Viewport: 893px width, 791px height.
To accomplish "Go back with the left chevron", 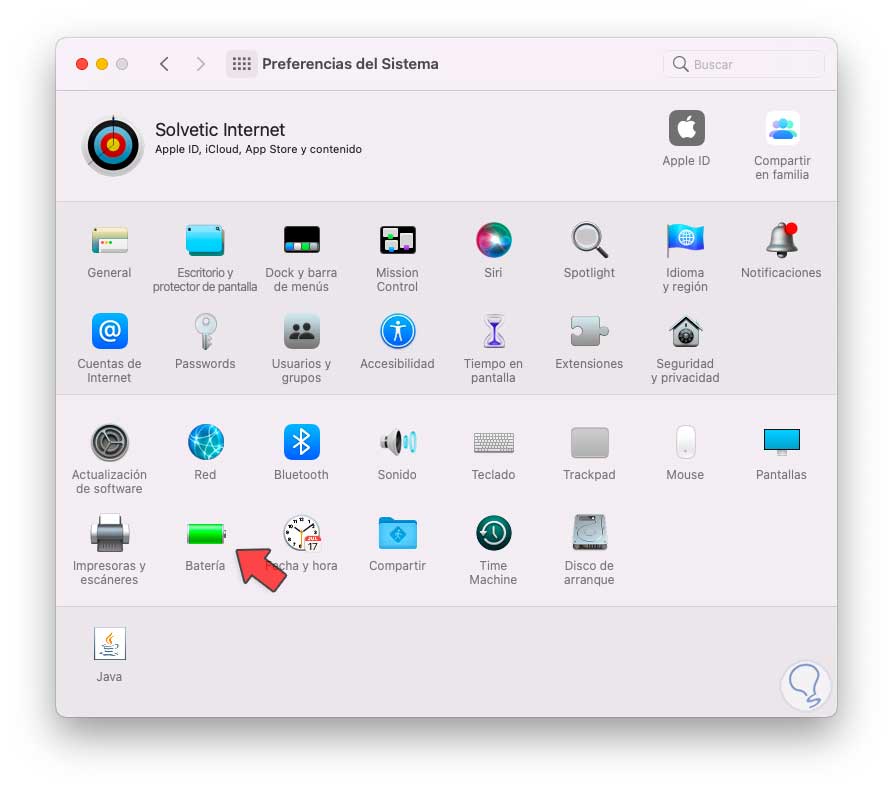I will (164, 64).
